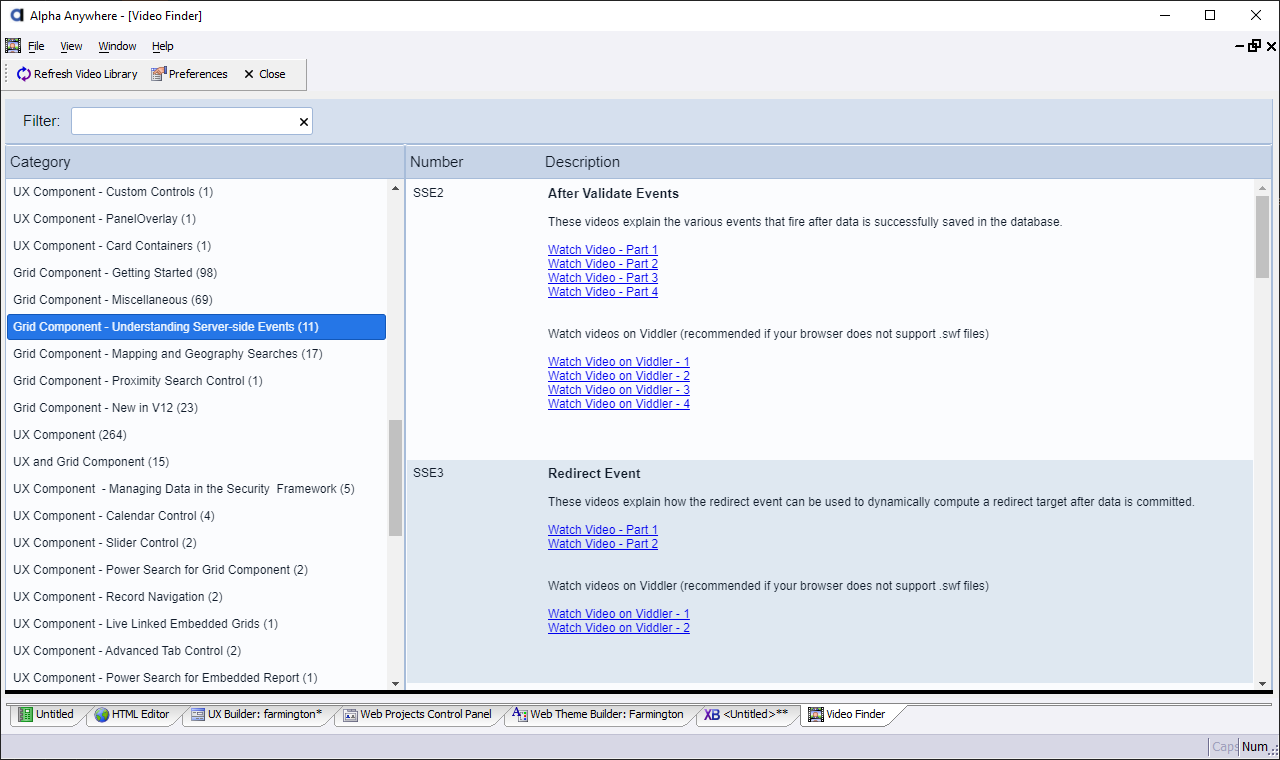Click the Video Finder filmstrip menu icon
1280x760 pixels.
click(13, 46)
